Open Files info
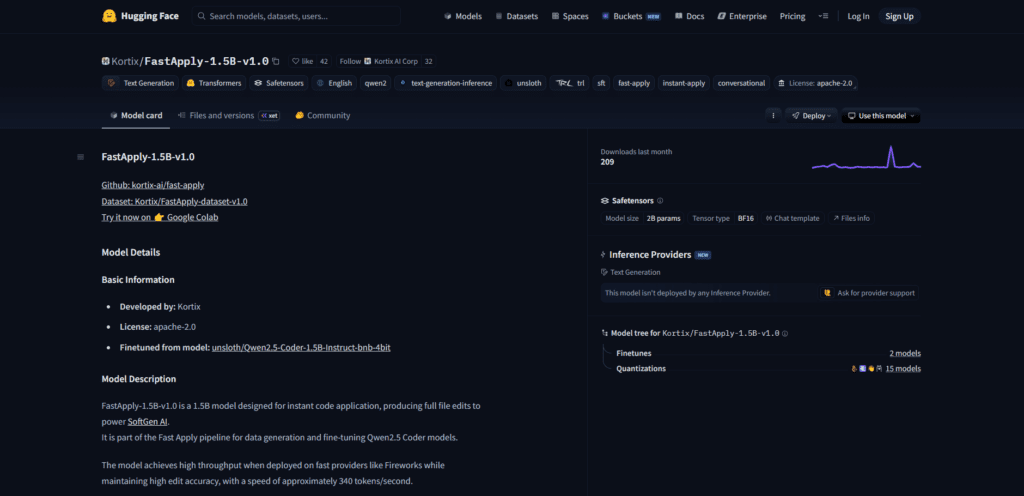 pos(852,219)
